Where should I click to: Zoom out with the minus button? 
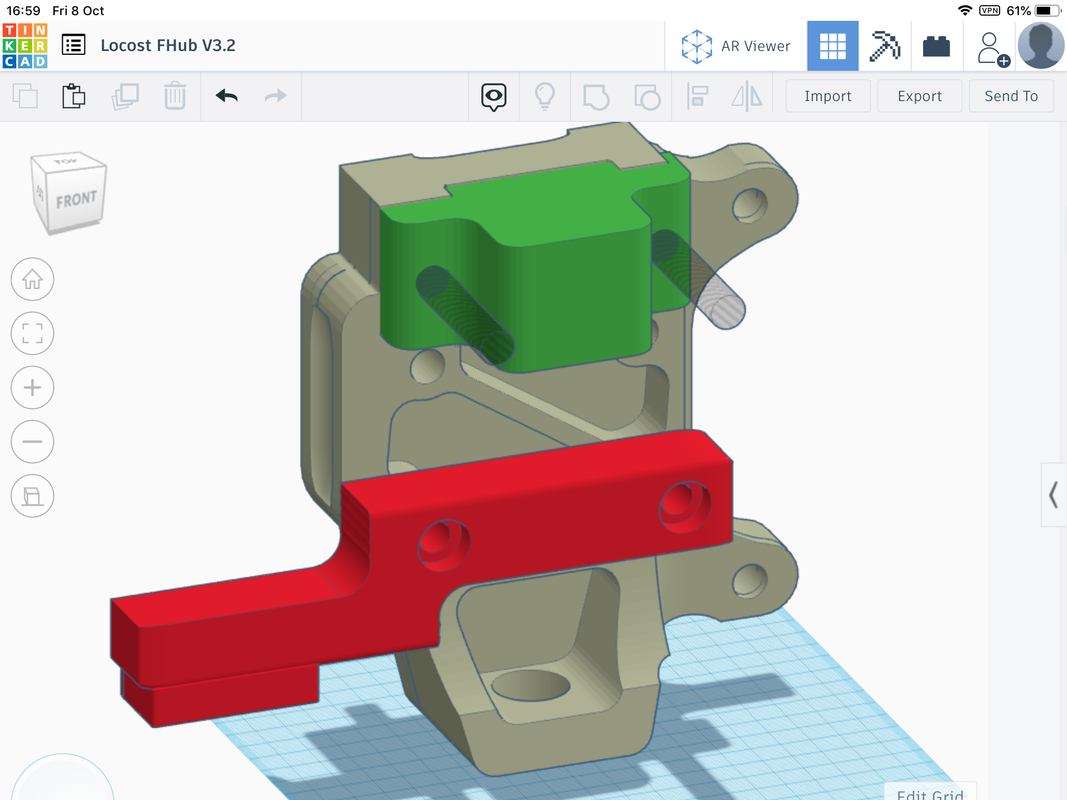click(x=32, y=441)
